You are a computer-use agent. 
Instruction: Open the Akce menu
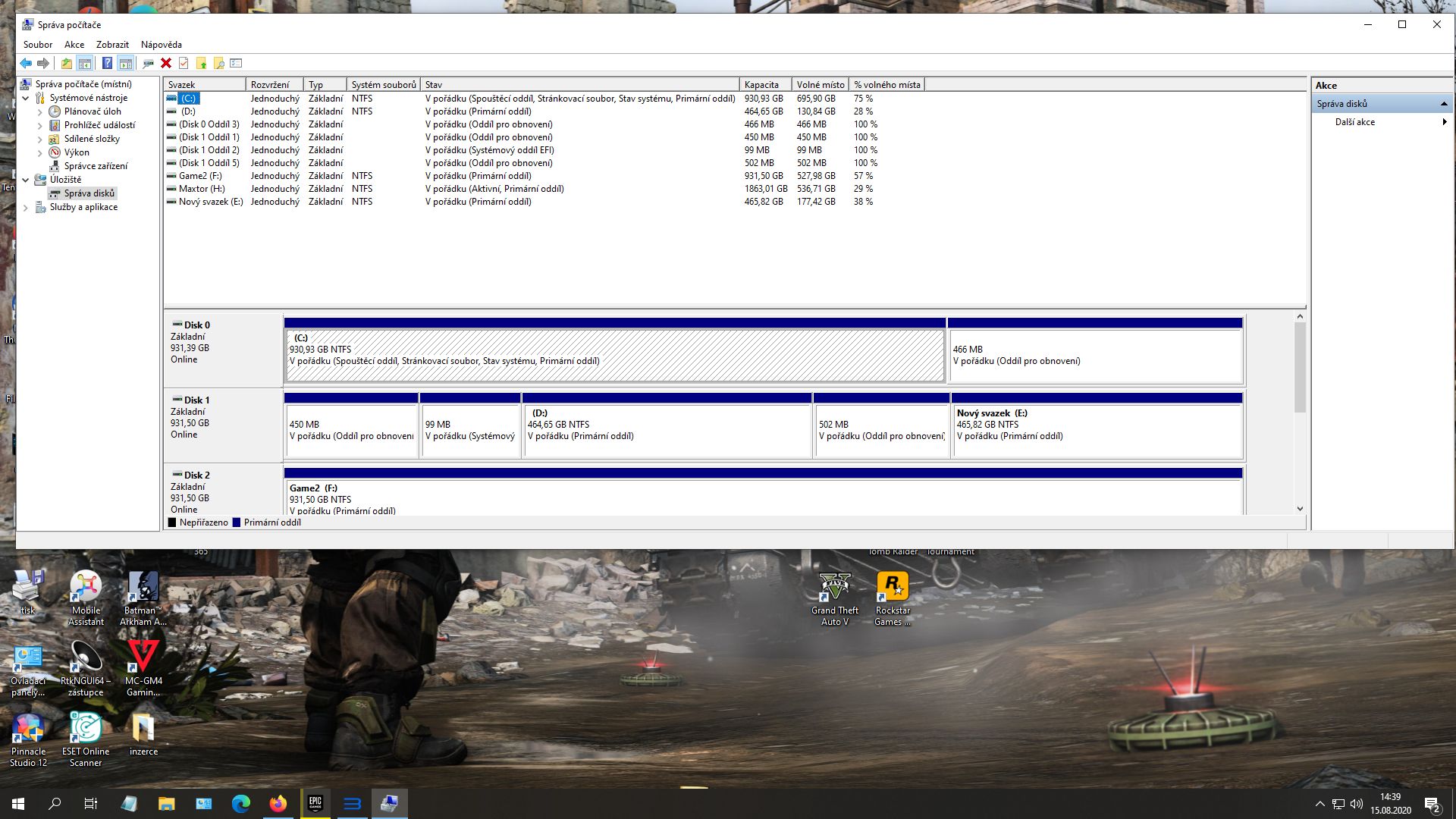click(x=74, y=45)
